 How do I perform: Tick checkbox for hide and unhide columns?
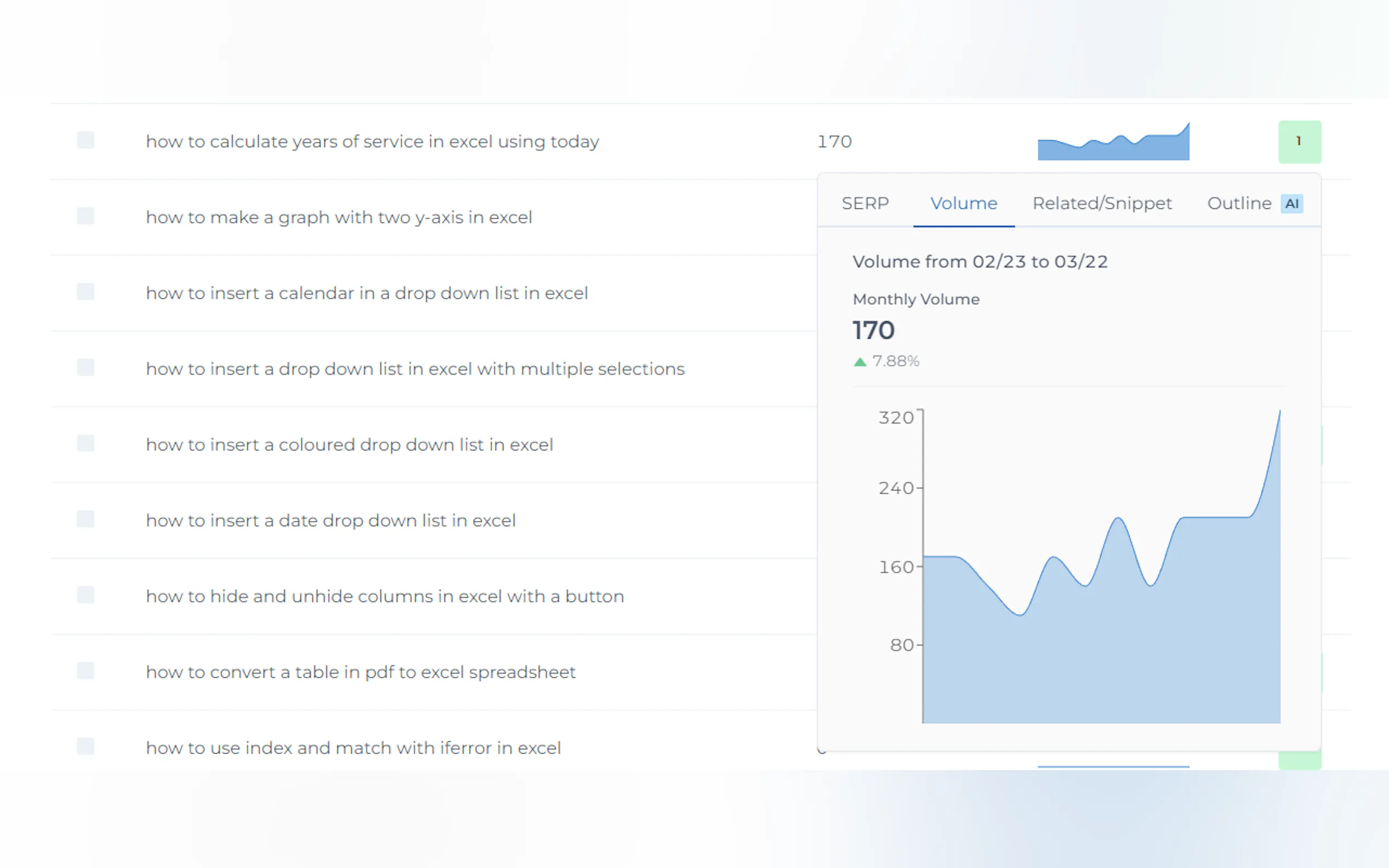(85, 595)
